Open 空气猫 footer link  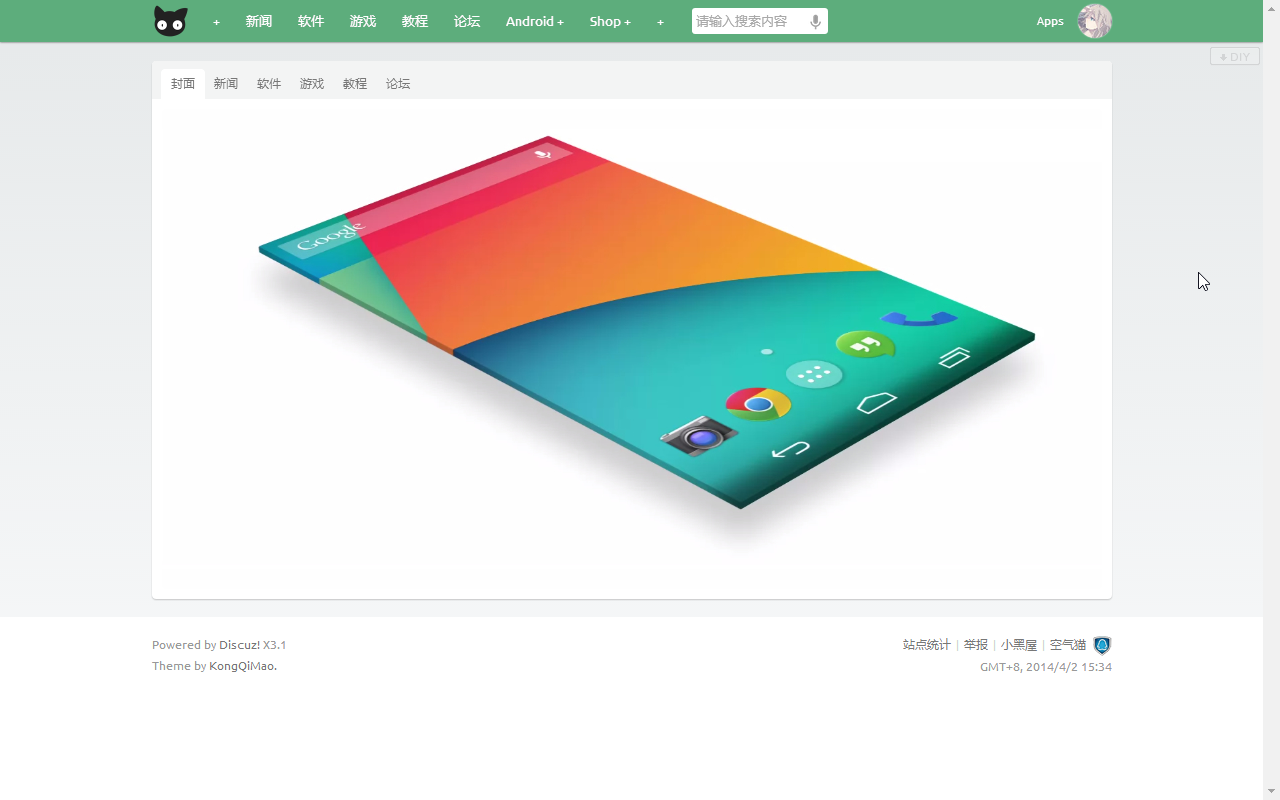pyautogui.click(x=1068, y=645)
